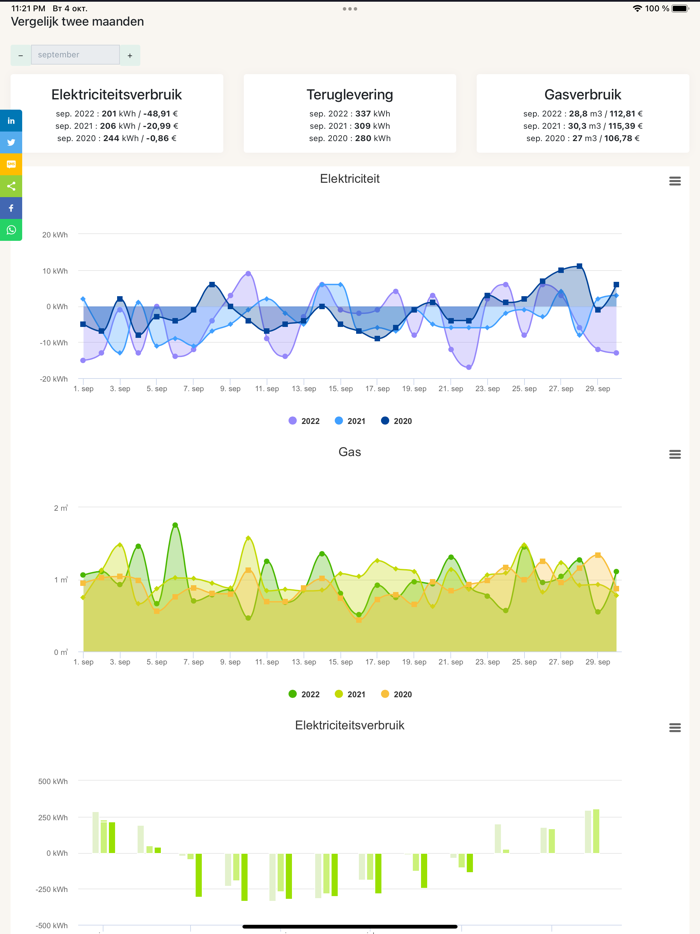700x934 pixels.
Task: Open Elektriciteitsverbruik chart hamburger menu
Action: [x=674, y=727]
